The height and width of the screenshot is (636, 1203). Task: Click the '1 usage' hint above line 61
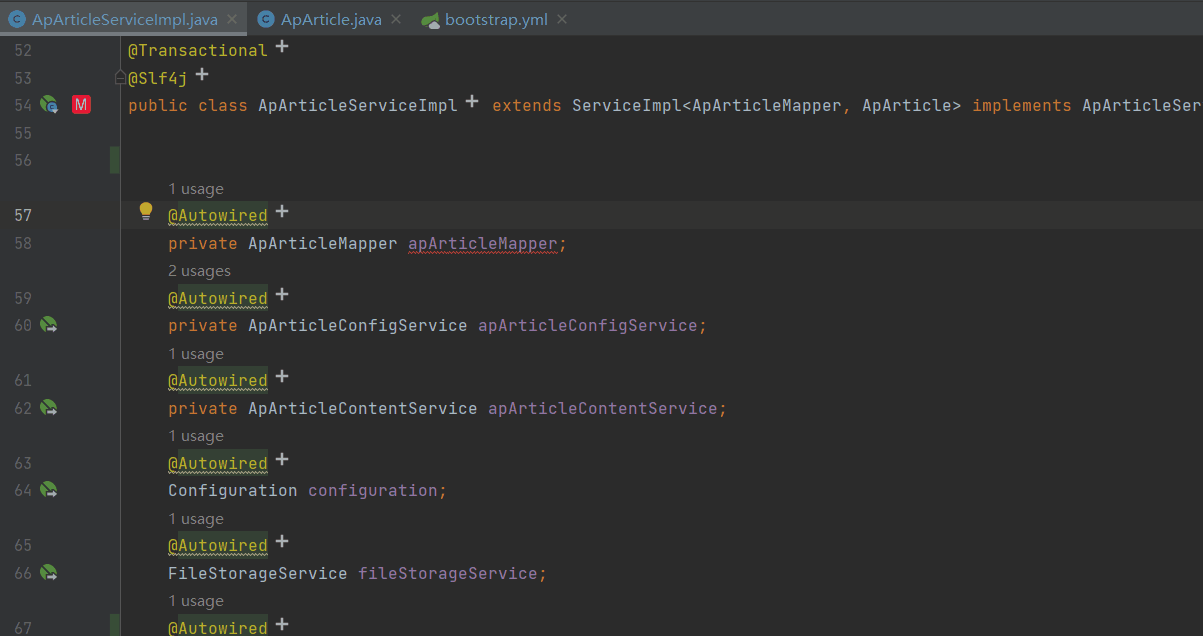196,353
